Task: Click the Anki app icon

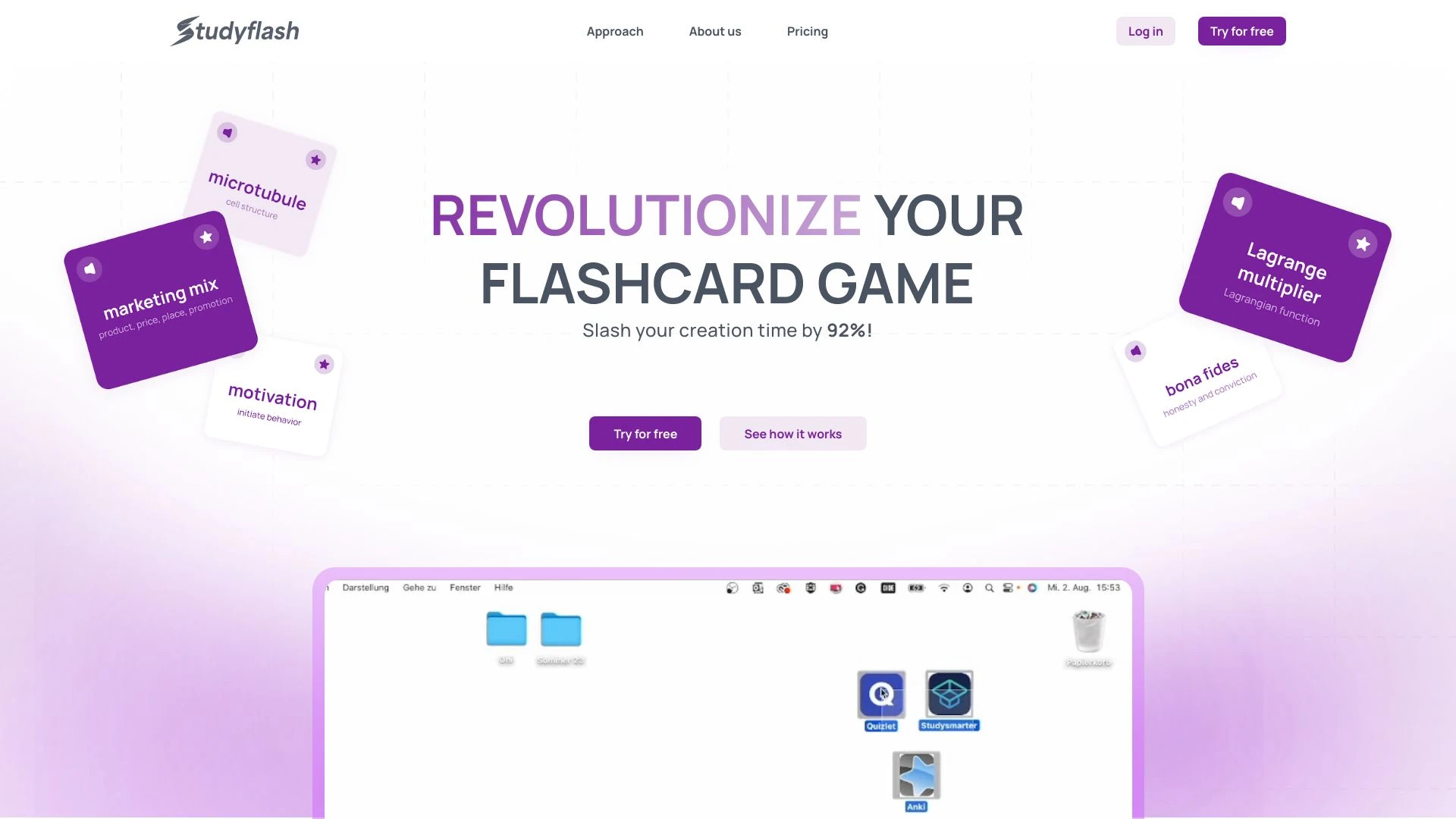Action: coord(915,775)
